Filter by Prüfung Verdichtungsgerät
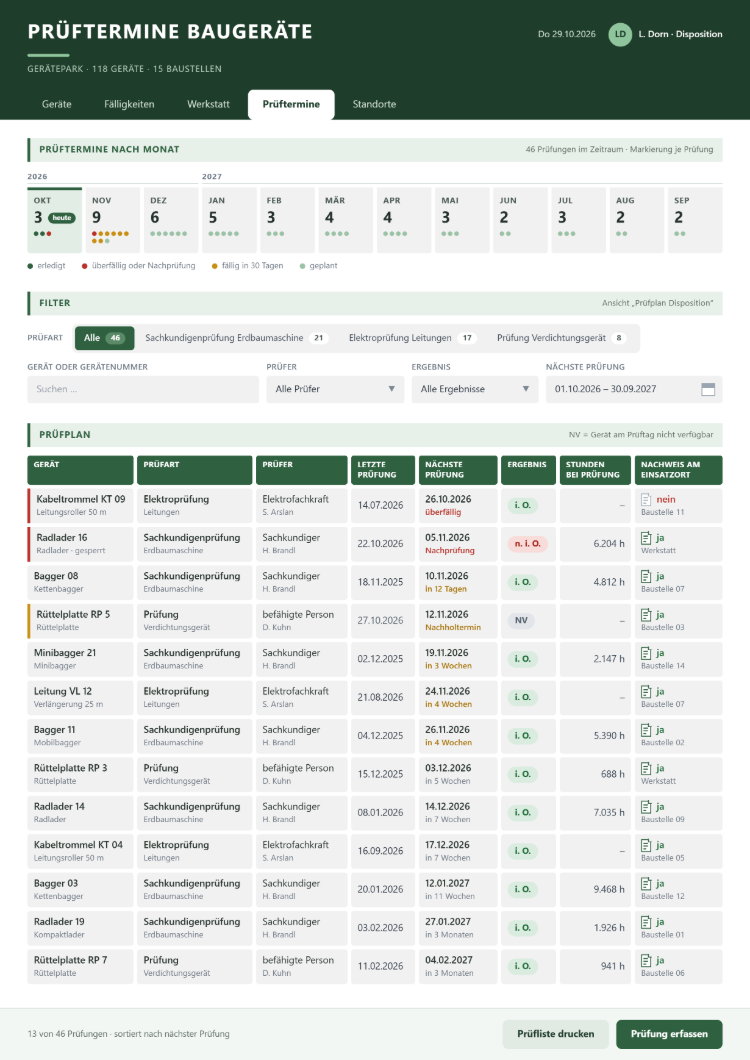This screenshot has width=750, height=1060. point(561,338)
